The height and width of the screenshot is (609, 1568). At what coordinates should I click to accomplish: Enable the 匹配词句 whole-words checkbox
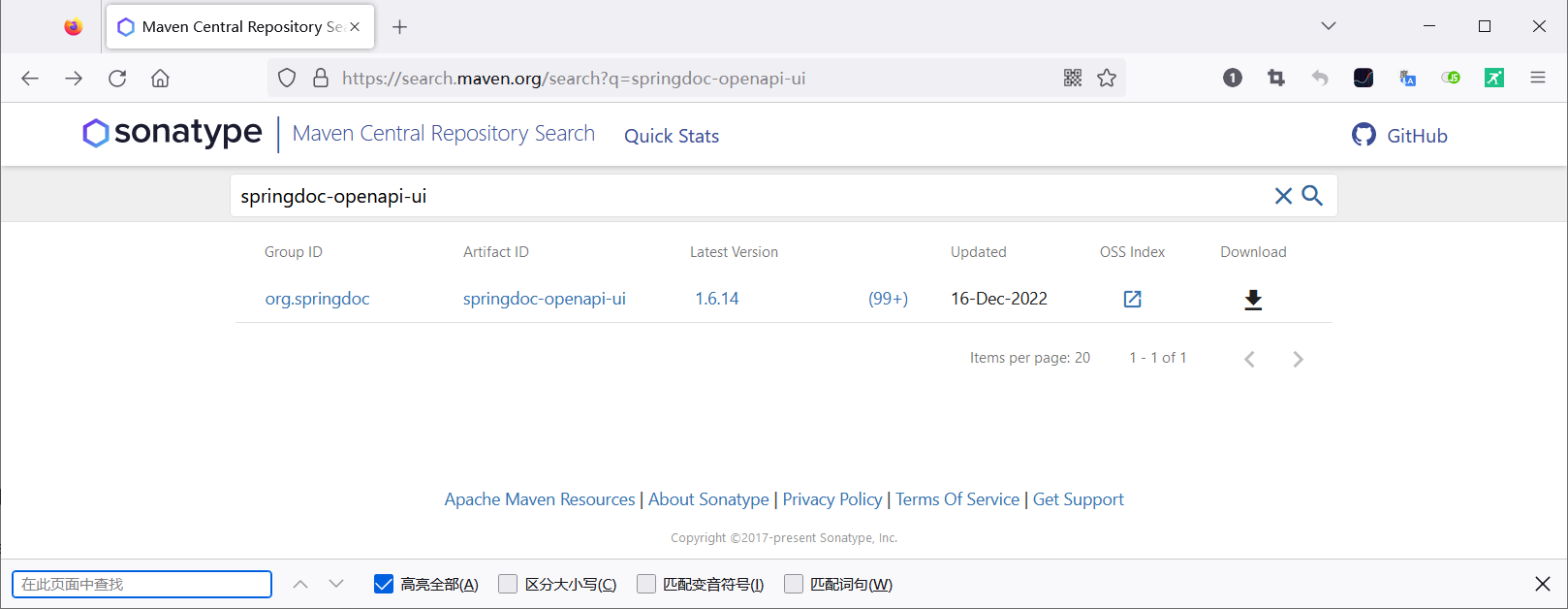tap(794, 584)
